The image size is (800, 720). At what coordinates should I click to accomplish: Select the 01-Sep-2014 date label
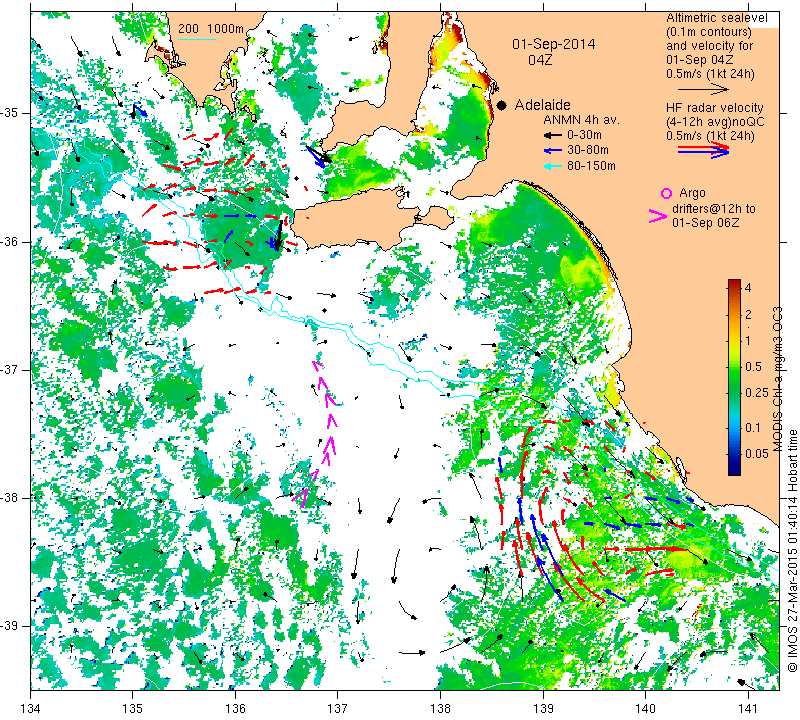[x=554, y=44]
